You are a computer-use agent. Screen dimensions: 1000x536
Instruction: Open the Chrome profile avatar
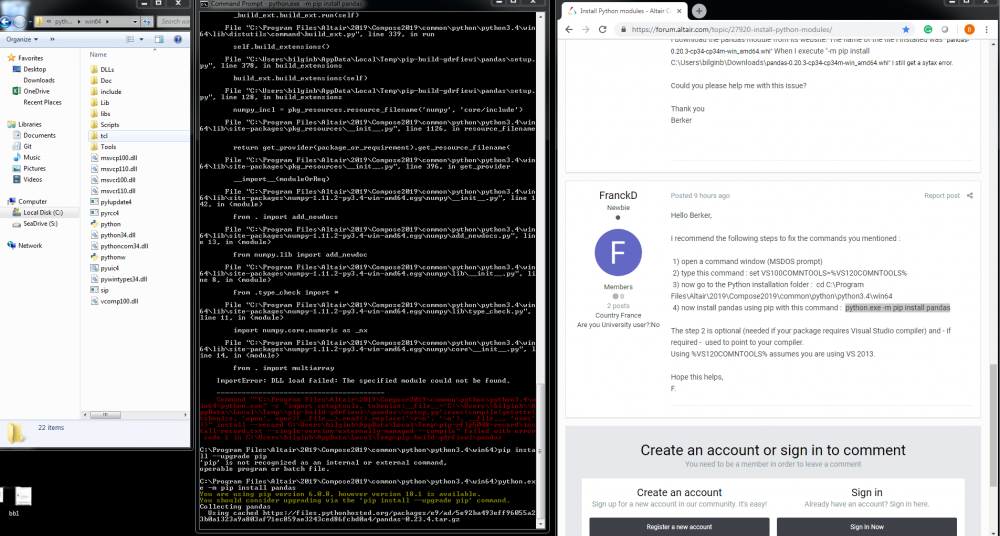coord(969,29)
